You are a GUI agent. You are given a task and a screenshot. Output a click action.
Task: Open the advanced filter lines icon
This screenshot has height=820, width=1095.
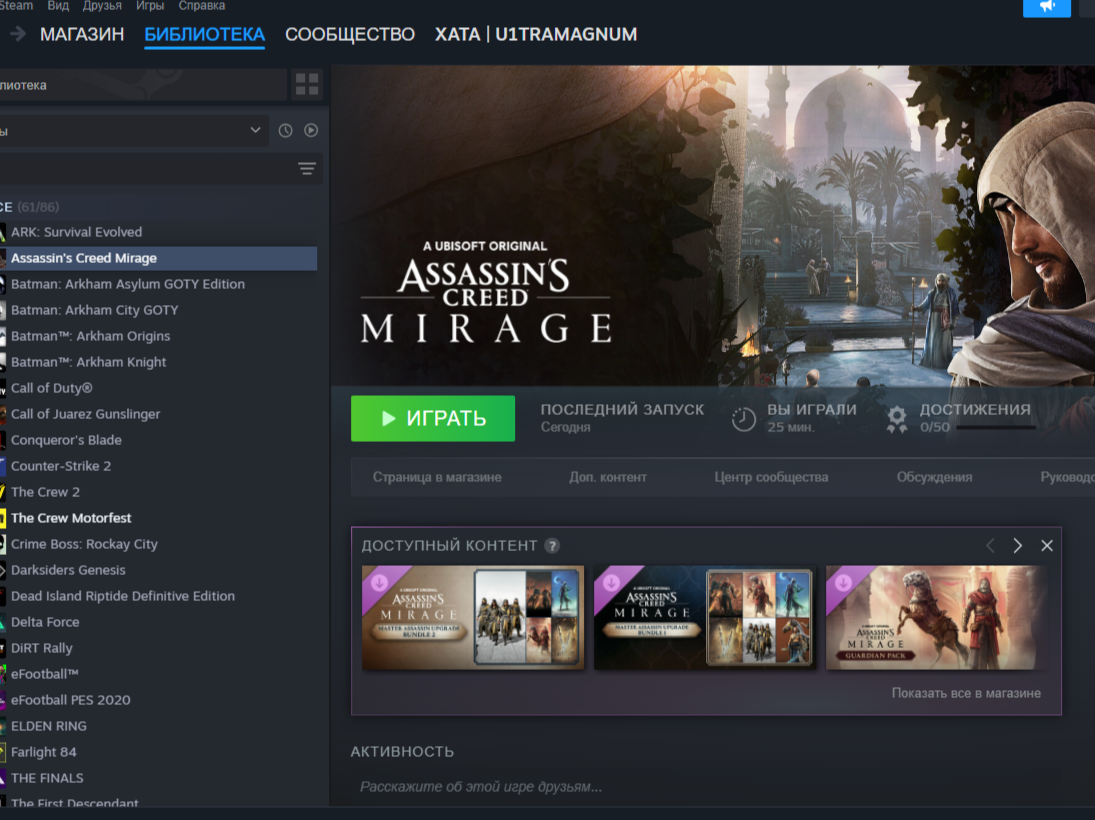307,169
